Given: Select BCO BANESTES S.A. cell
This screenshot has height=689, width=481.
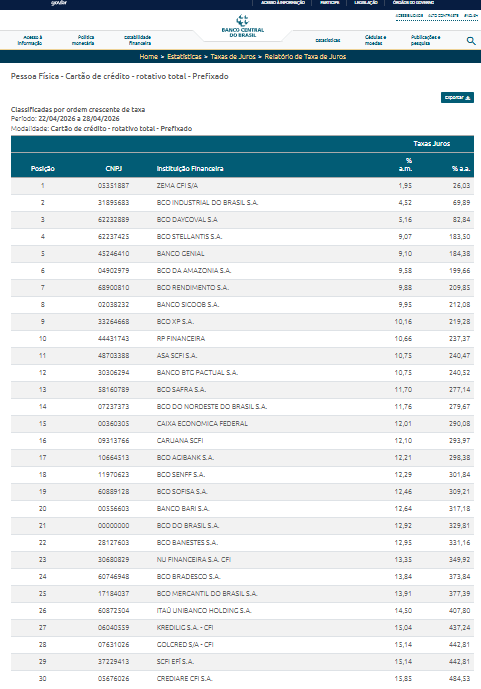Looking at the screenshot, I should [x=187, y=542].
